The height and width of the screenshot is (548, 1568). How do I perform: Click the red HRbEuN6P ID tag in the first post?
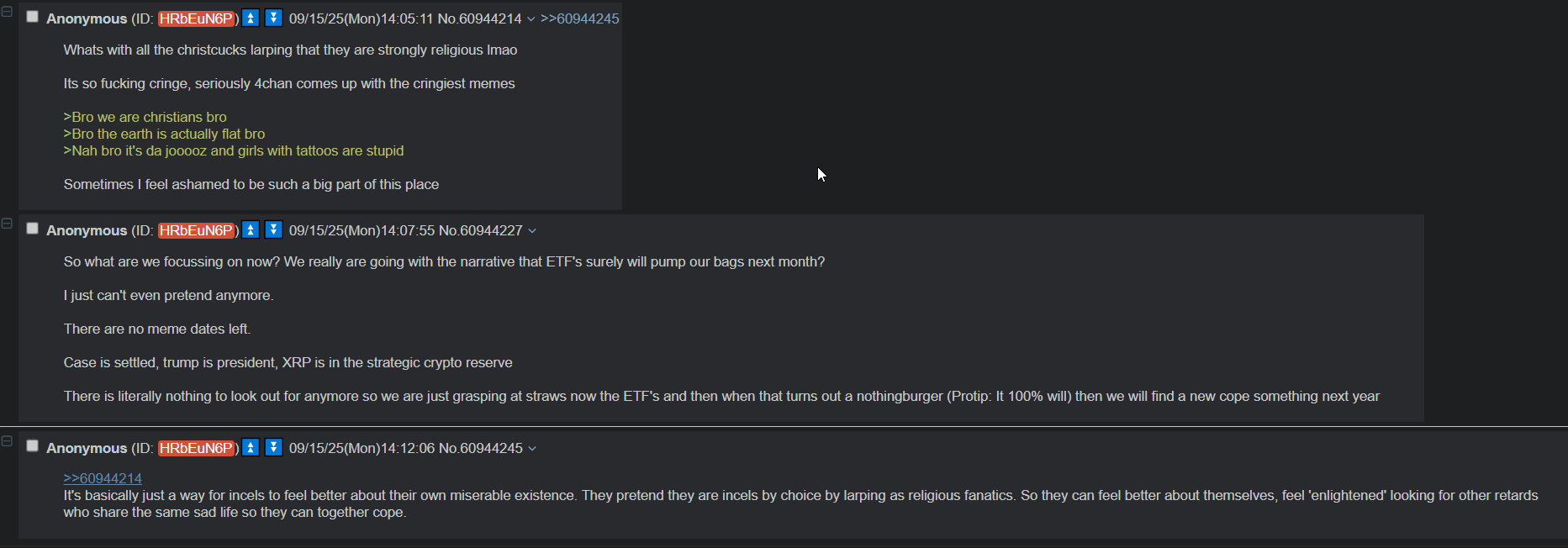(196, 18)
